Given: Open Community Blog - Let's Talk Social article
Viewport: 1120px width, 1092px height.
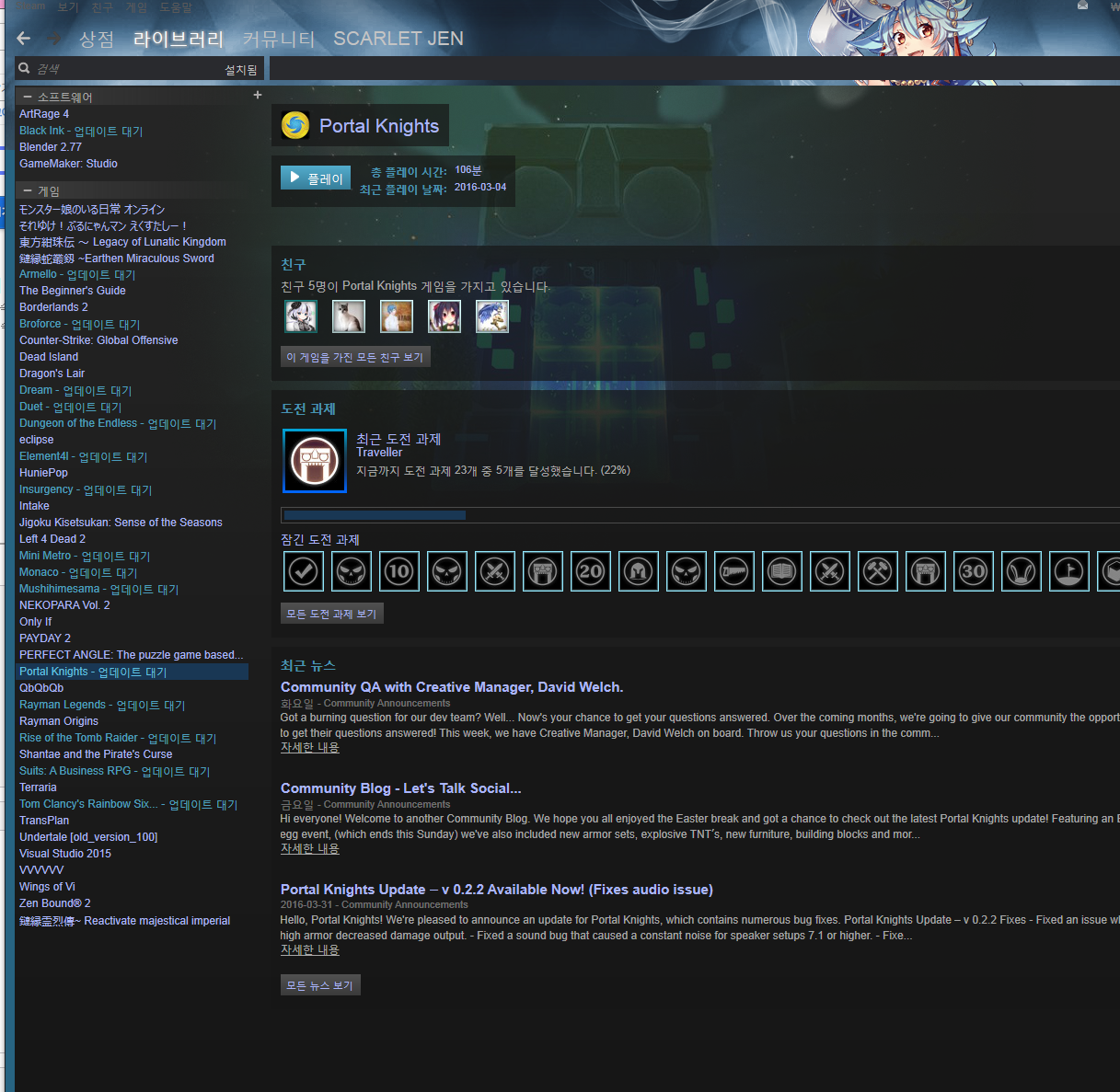Looking at the screenshot, I should click(x=401, y=788).
